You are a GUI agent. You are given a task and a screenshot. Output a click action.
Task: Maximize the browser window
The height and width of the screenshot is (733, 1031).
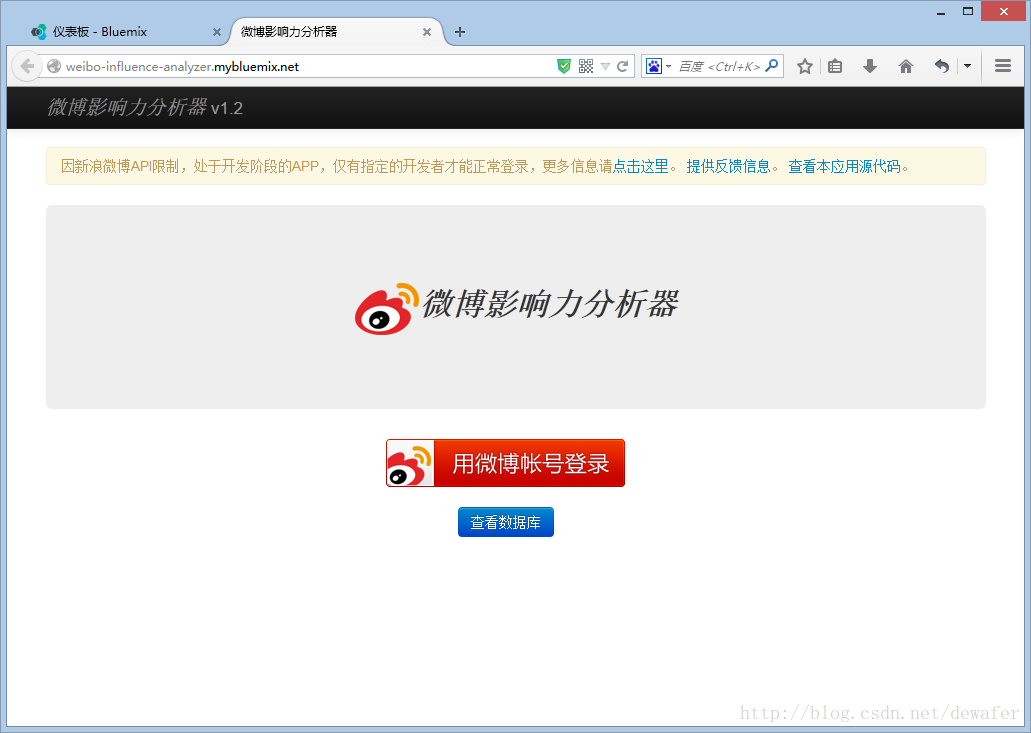968,11
